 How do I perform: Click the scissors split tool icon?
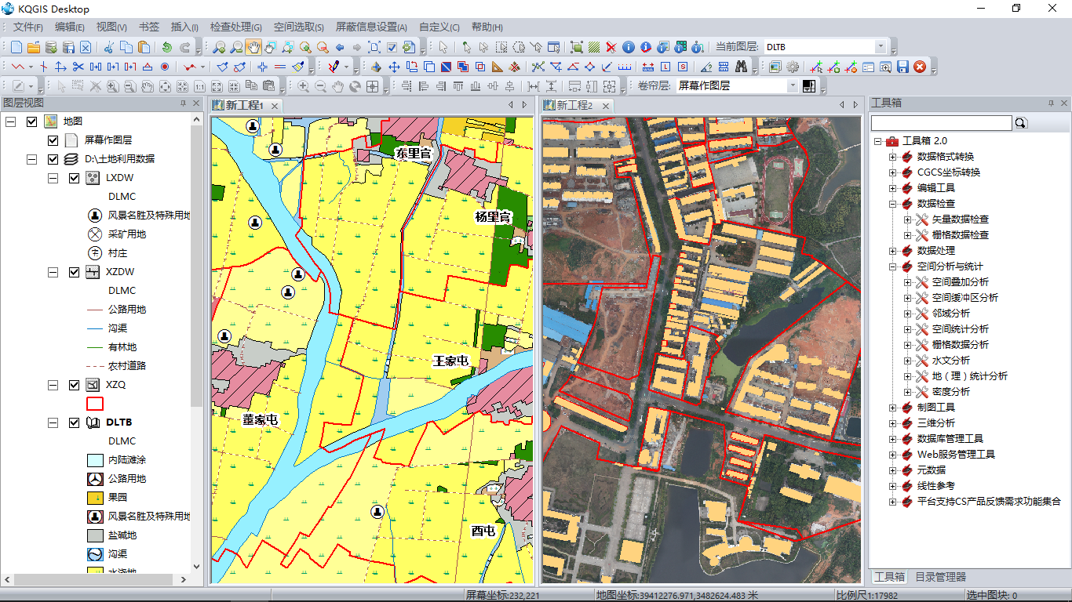78,67
